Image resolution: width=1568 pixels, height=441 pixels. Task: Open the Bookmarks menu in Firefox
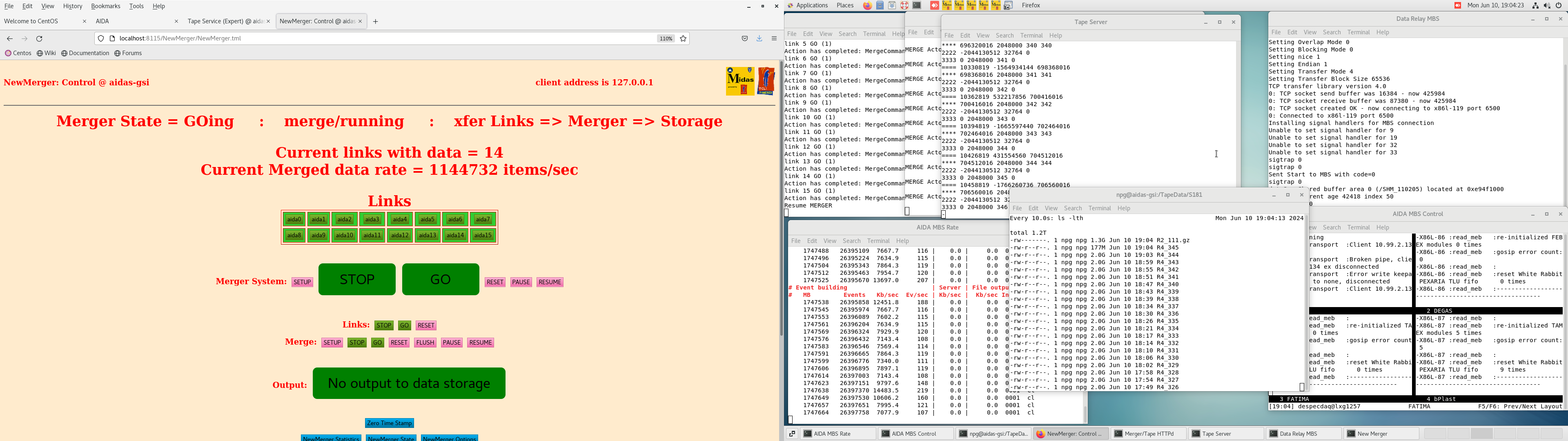[105, 6]
